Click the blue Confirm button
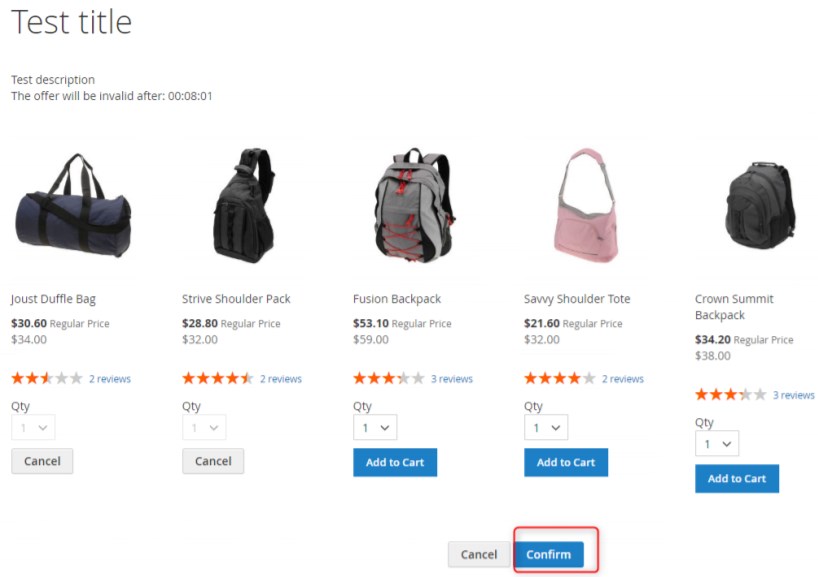 [x=549, y=555]
